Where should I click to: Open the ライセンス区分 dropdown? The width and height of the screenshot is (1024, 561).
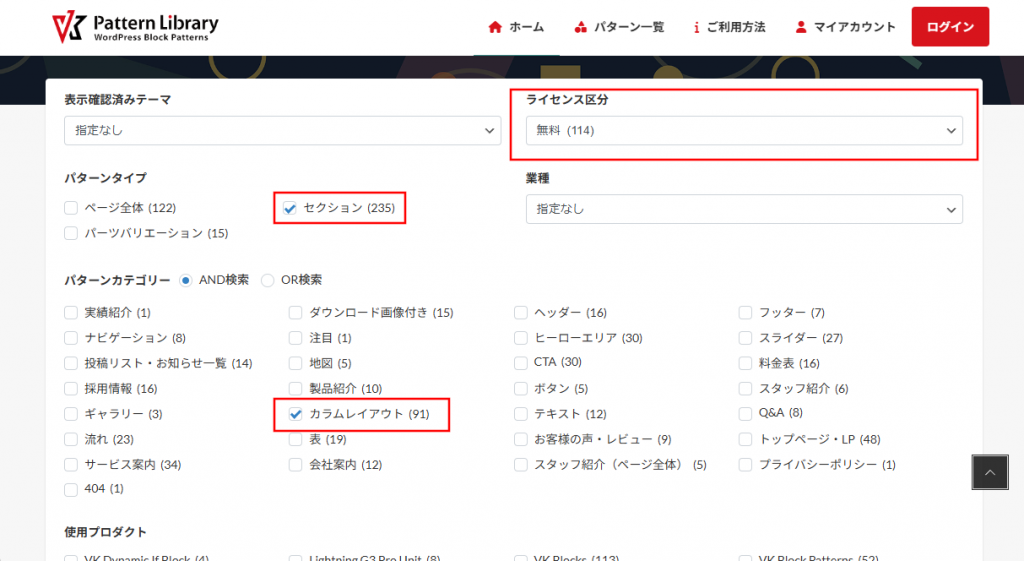click(x=744, y=130)
